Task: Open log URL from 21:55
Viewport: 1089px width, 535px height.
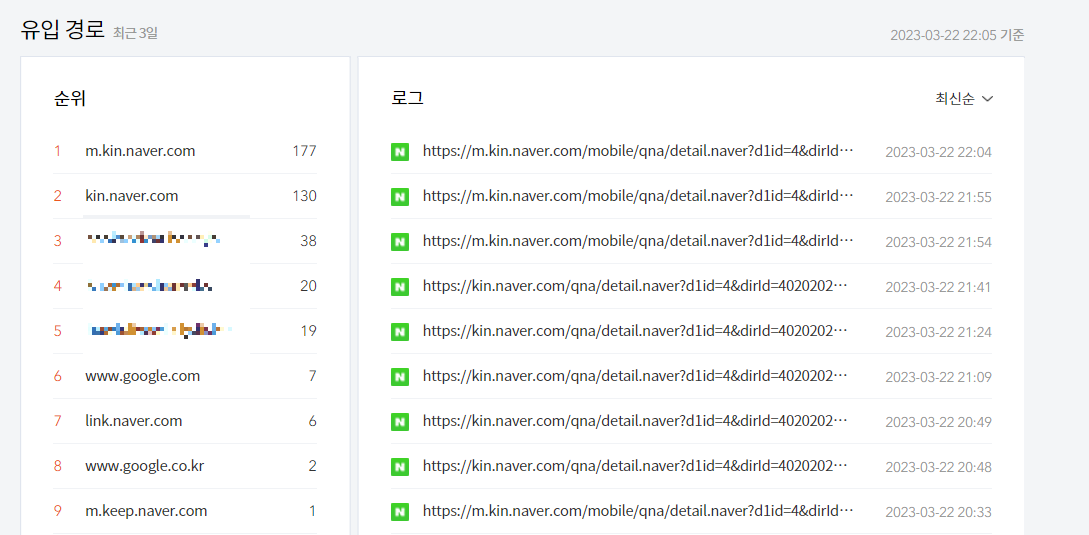Action: click(638, 196)
